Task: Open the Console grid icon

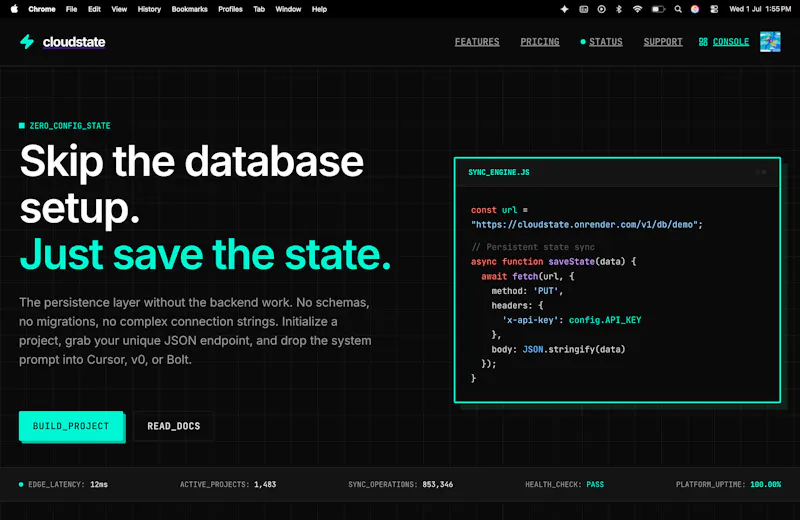Action: click(703, 42)
